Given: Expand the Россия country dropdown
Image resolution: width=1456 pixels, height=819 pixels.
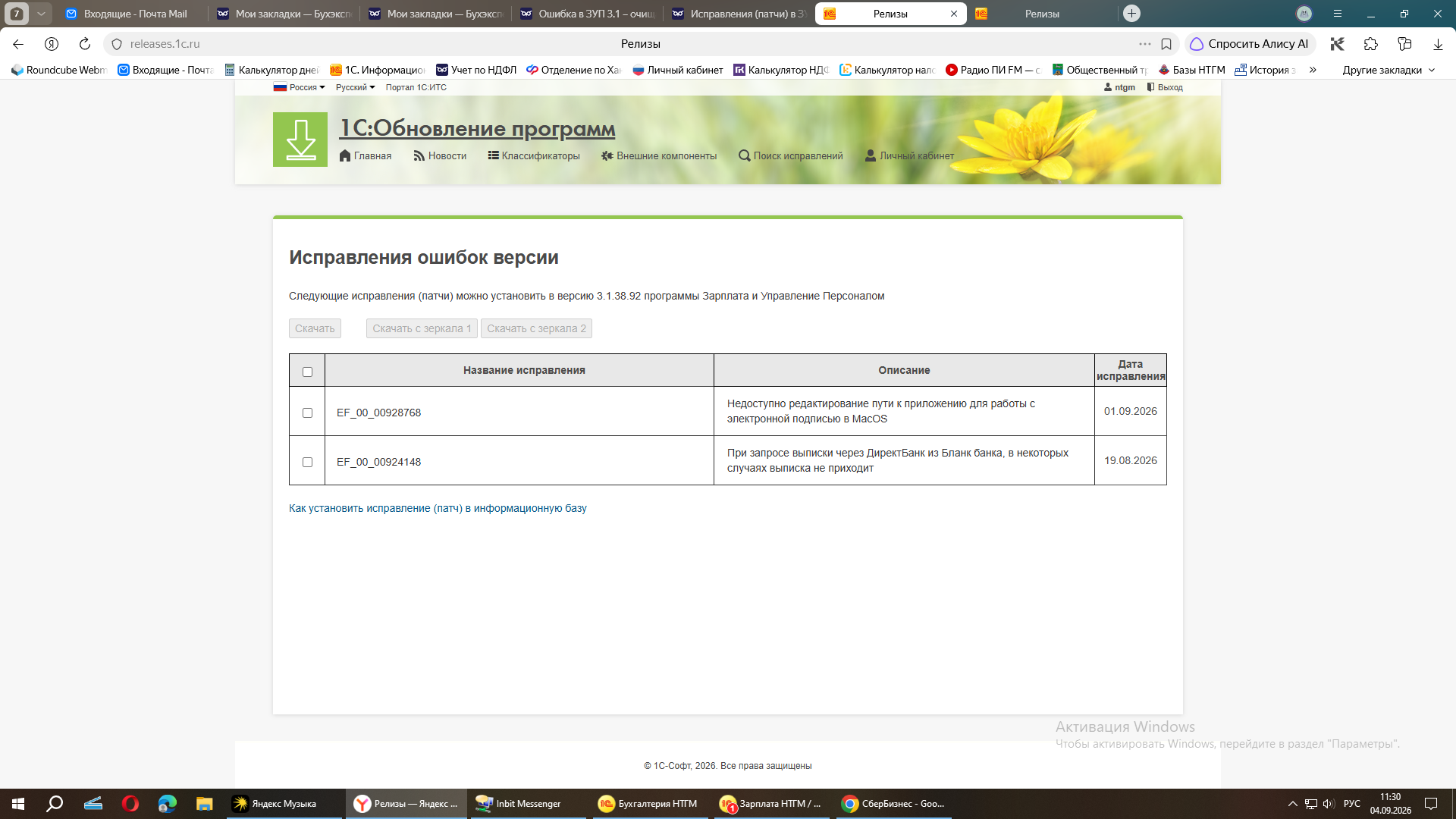Looking at the screenshot, I should coord(300,87).
